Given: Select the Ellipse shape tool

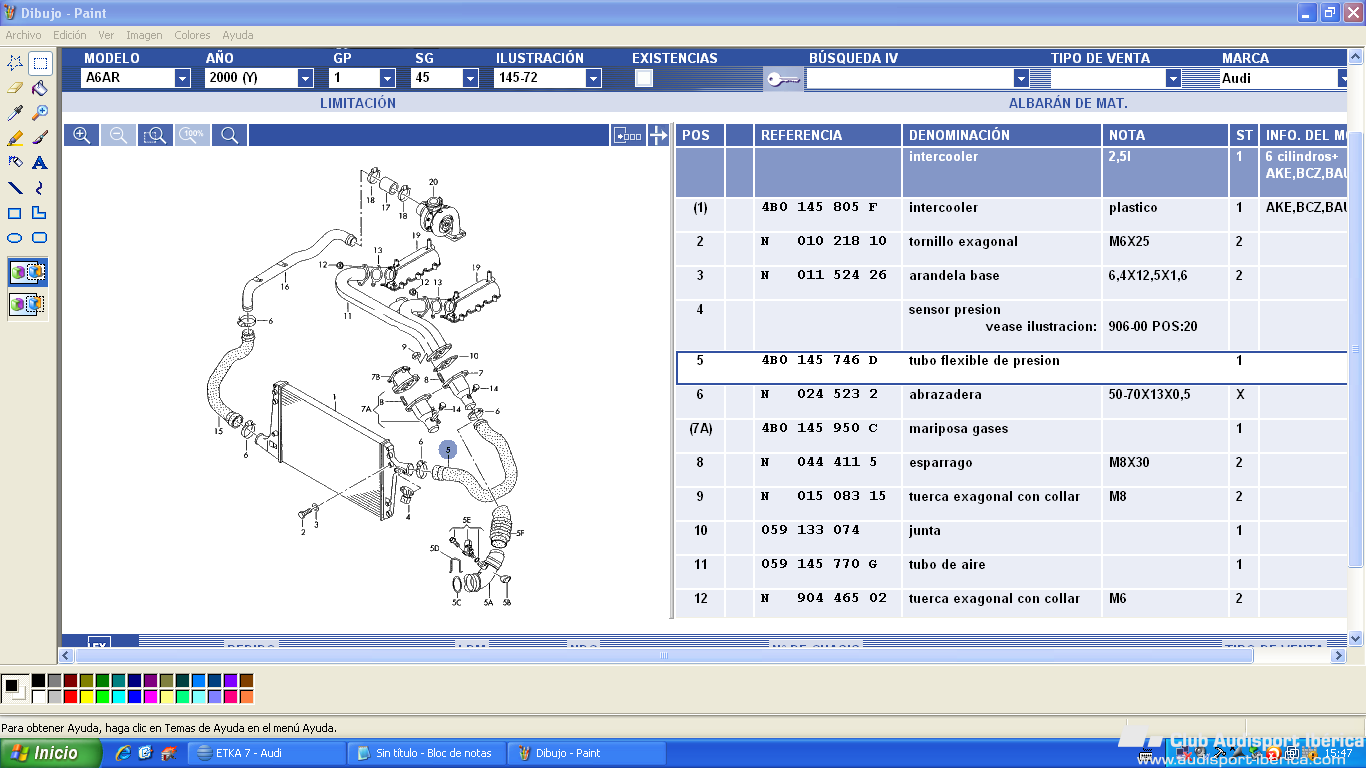Looking at the screenshot, I should point(15,237).
